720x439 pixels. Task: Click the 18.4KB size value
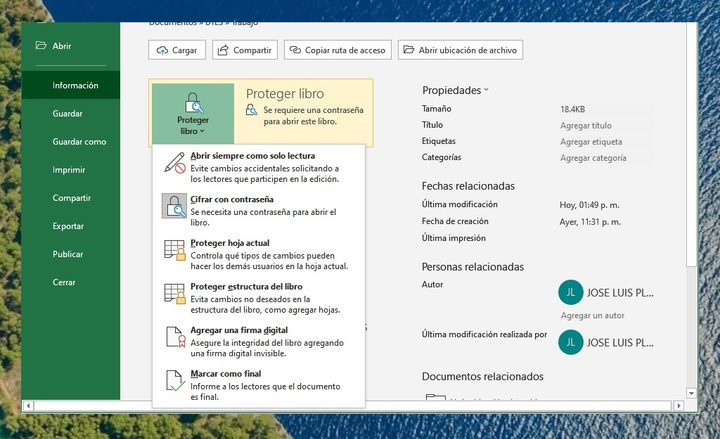tap(572, 109)
